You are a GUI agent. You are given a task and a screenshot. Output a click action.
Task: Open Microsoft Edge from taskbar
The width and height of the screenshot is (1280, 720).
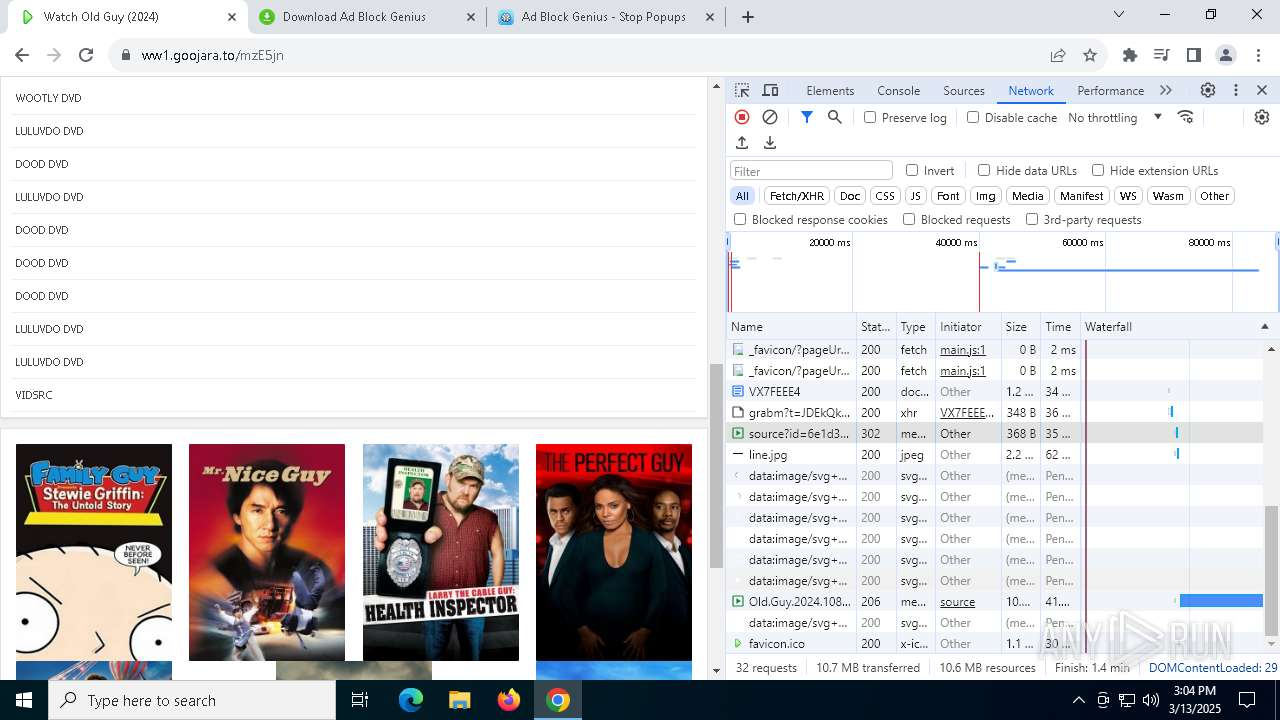411,700
